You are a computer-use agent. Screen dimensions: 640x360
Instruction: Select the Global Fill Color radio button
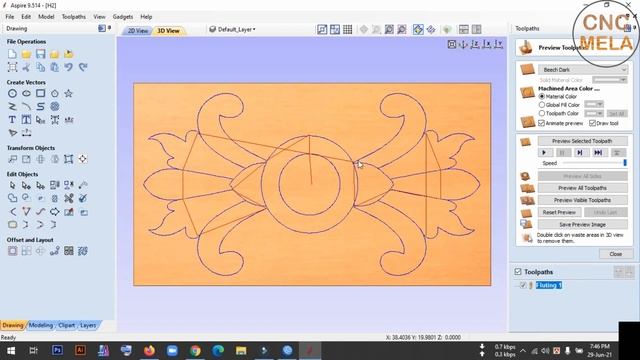pyautogui.click(x=542, y=105)
